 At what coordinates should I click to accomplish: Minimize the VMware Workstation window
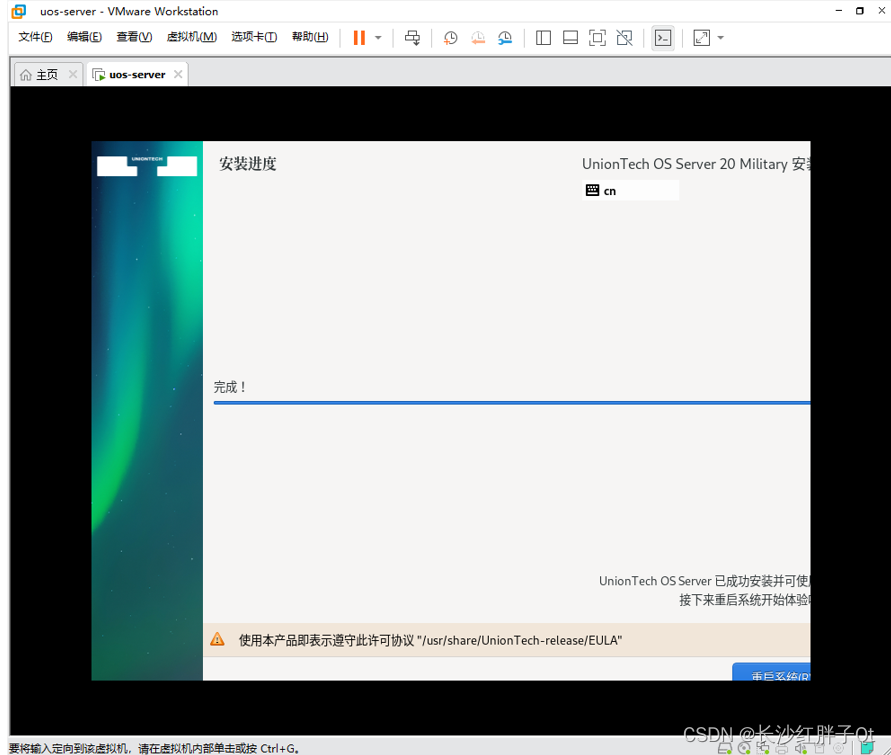pyautogui.click(x=839, y=11)
